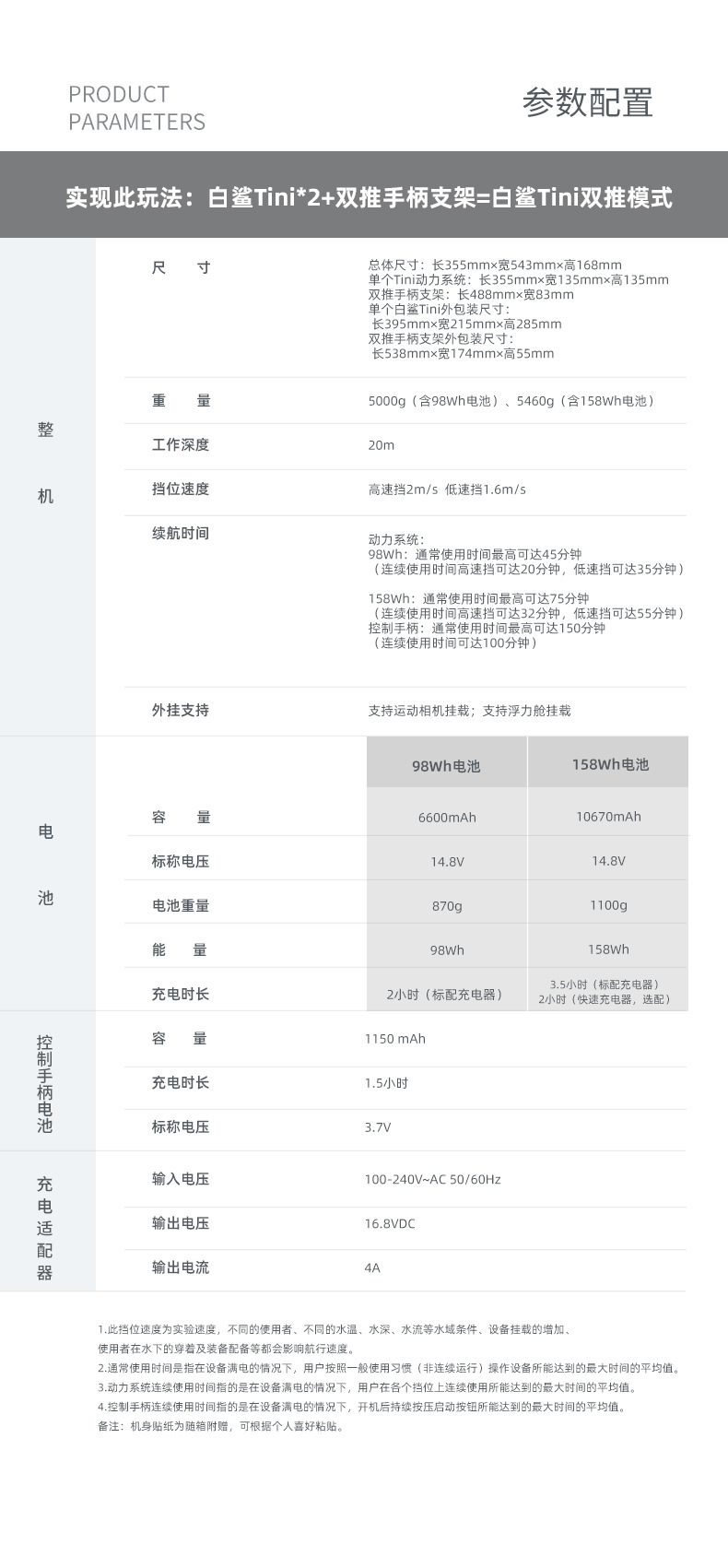Click '（连续使用时间可达100分钟）'
The width and height of the screenshot is (728, 1568).
454,643
